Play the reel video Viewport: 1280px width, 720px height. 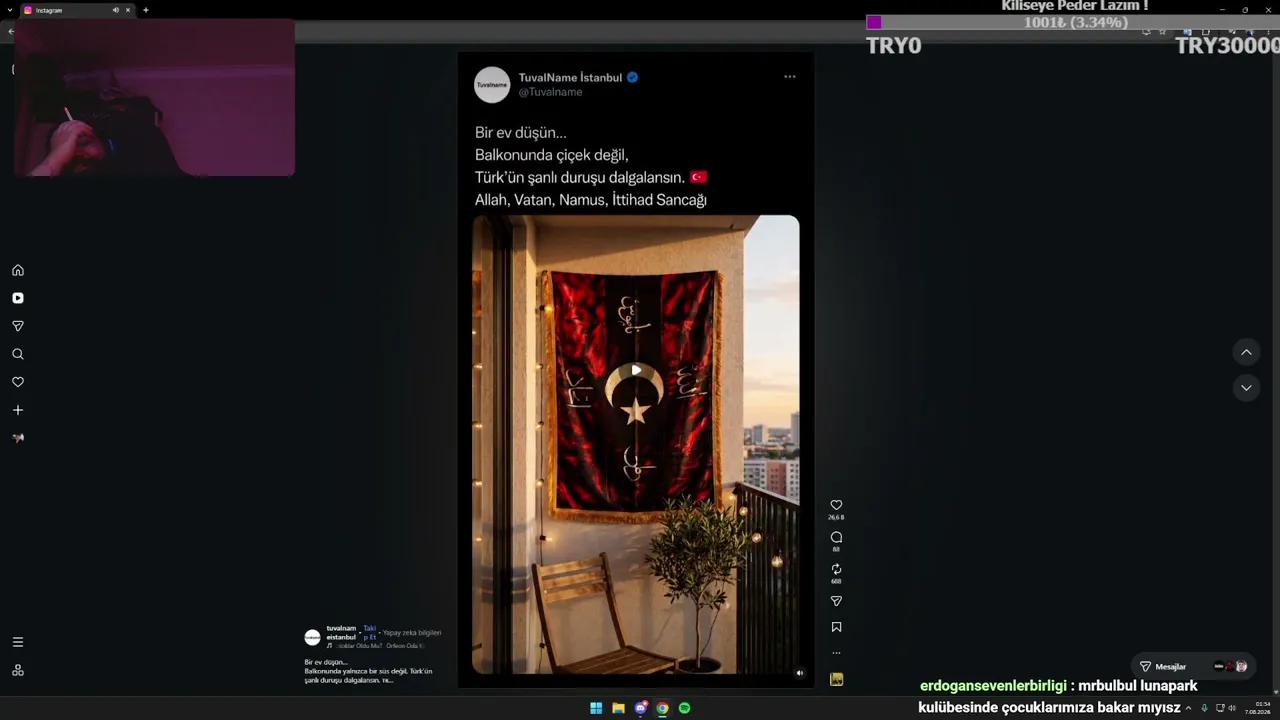(636, 370)
